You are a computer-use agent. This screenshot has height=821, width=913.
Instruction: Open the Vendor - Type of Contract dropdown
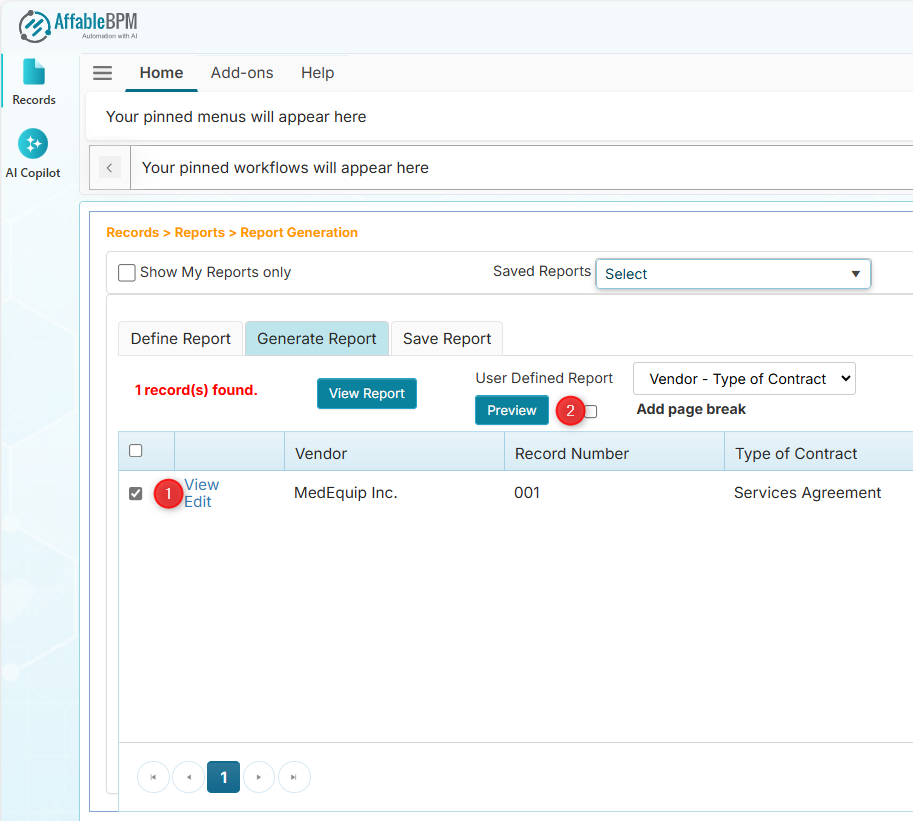(x=744, y=379)
